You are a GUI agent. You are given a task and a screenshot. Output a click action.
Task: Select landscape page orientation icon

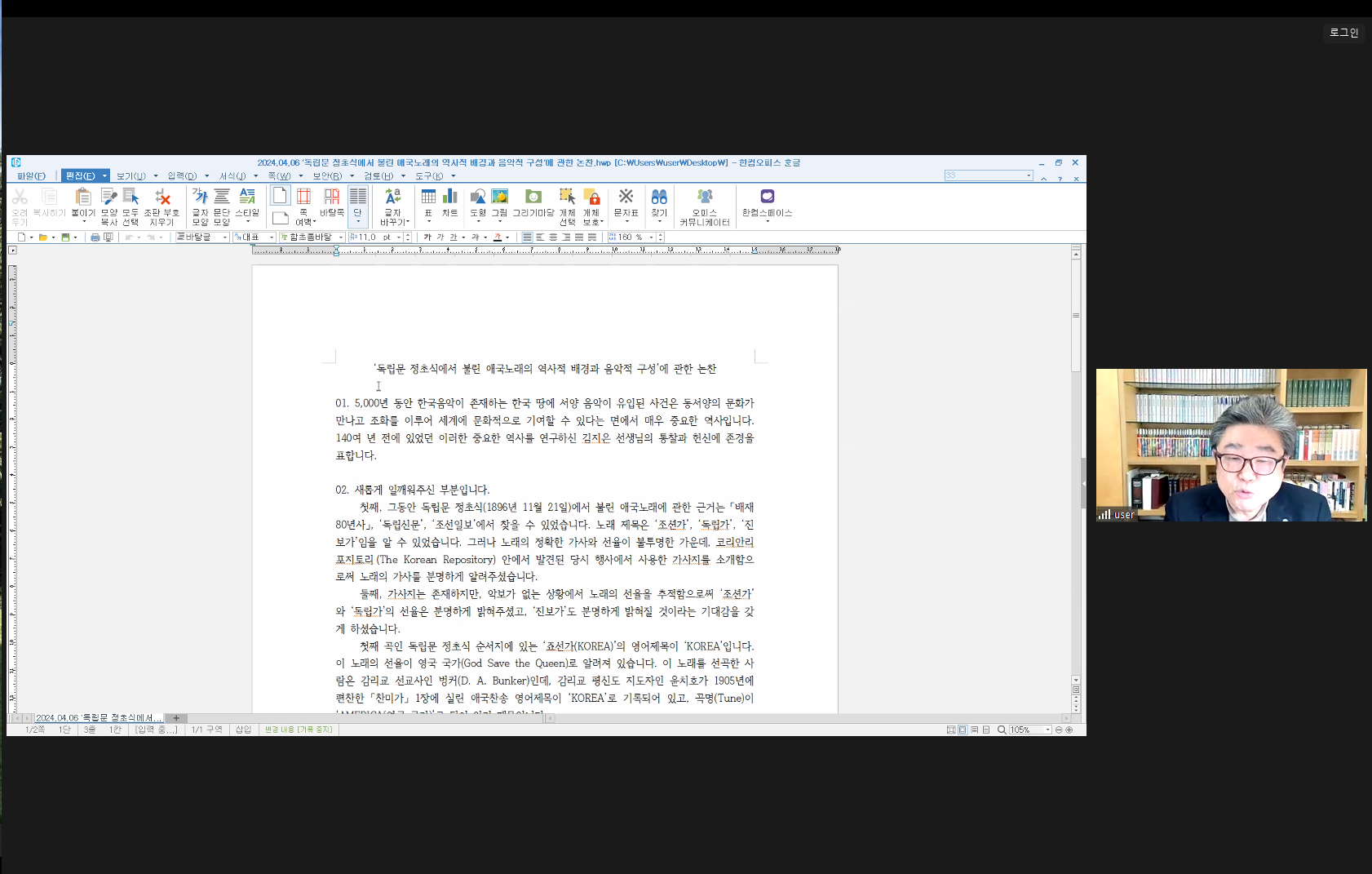pyautogui.click(x=280, y=218)
